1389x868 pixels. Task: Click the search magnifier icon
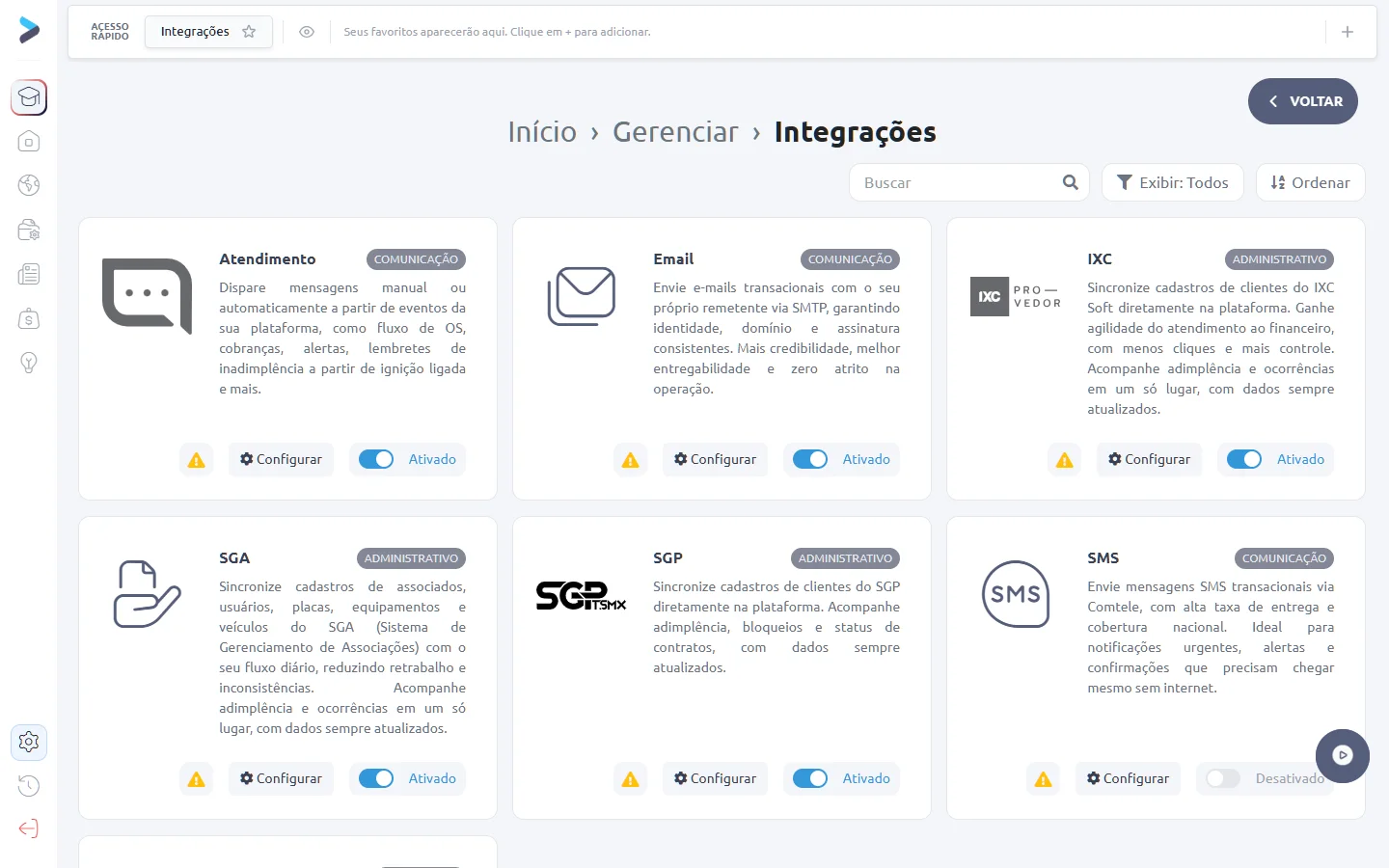1070,182
